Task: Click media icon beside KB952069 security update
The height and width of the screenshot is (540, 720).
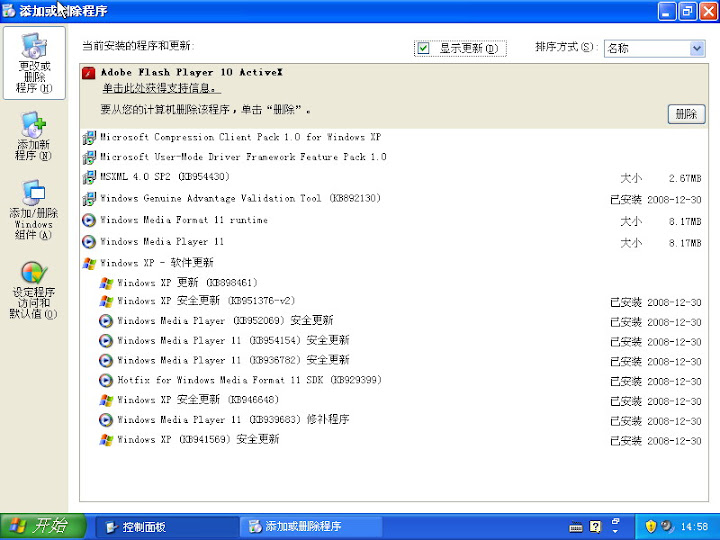Action: click(x=106, y=321)
